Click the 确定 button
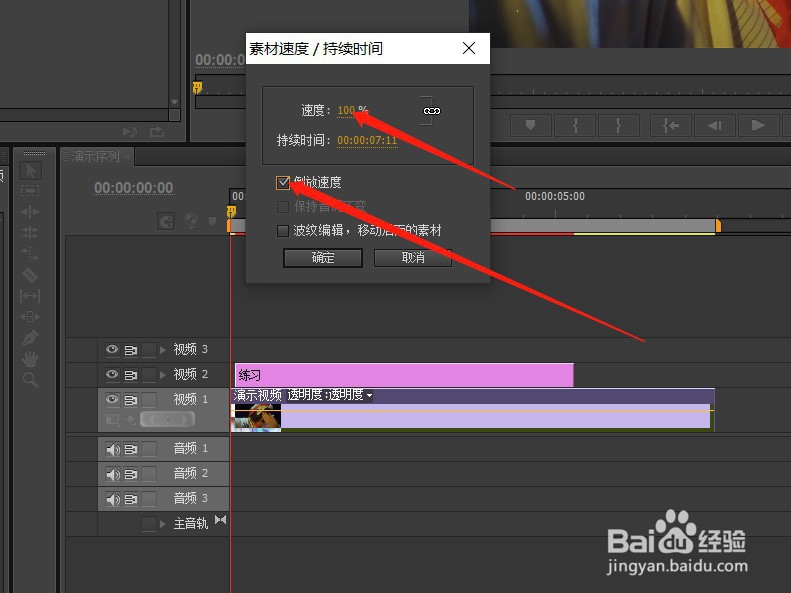Screen dimensions: 791x593 (323, 258)
